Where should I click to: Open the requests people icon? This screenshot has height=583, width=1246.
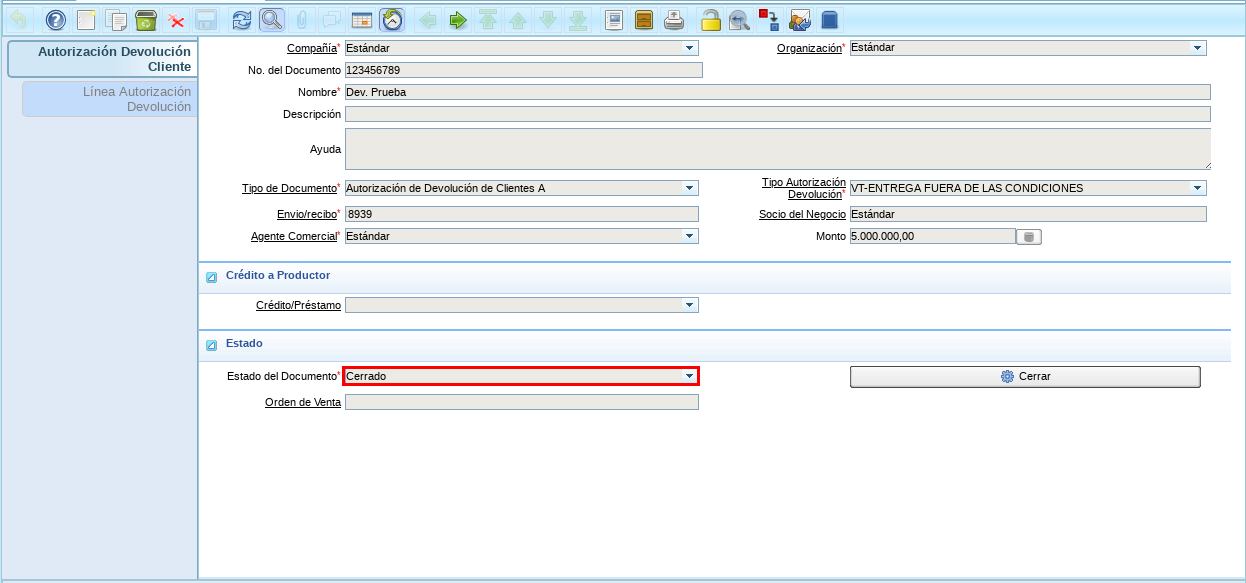point(799,20)
